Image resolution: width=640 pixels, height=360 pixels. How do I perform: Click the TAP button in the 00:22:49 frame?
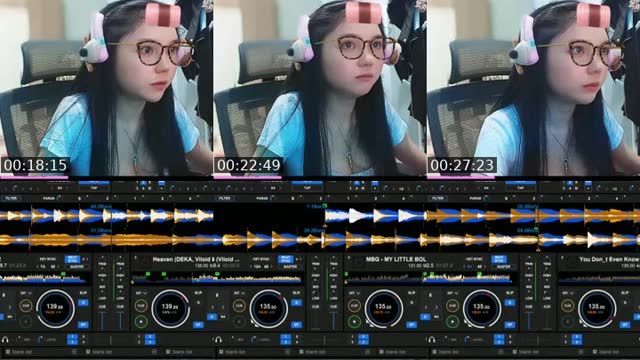(x=307, y=188)
